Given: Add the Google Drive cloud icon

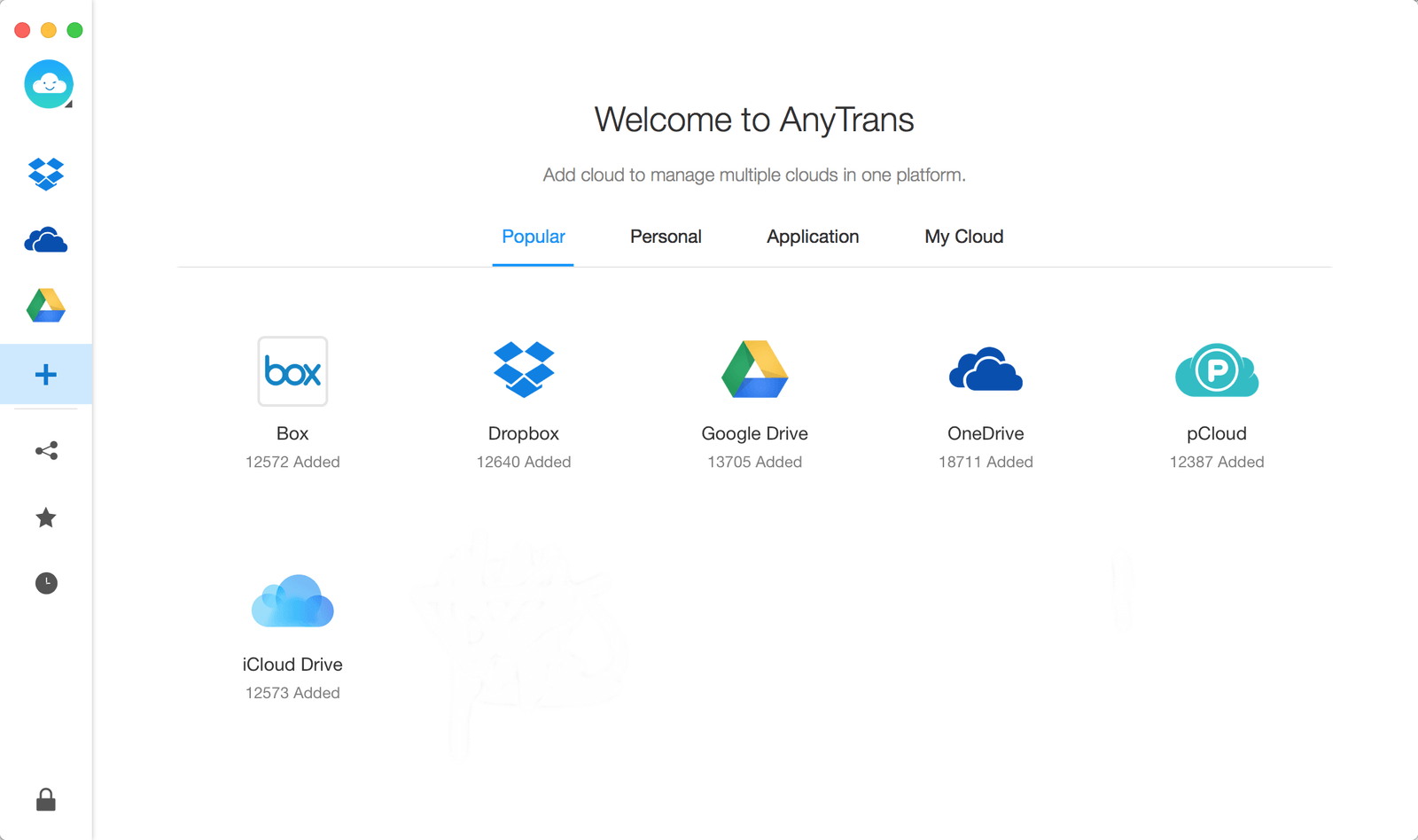Looking at the screenshot, I should pyautogui.click(x=755, y=369).
